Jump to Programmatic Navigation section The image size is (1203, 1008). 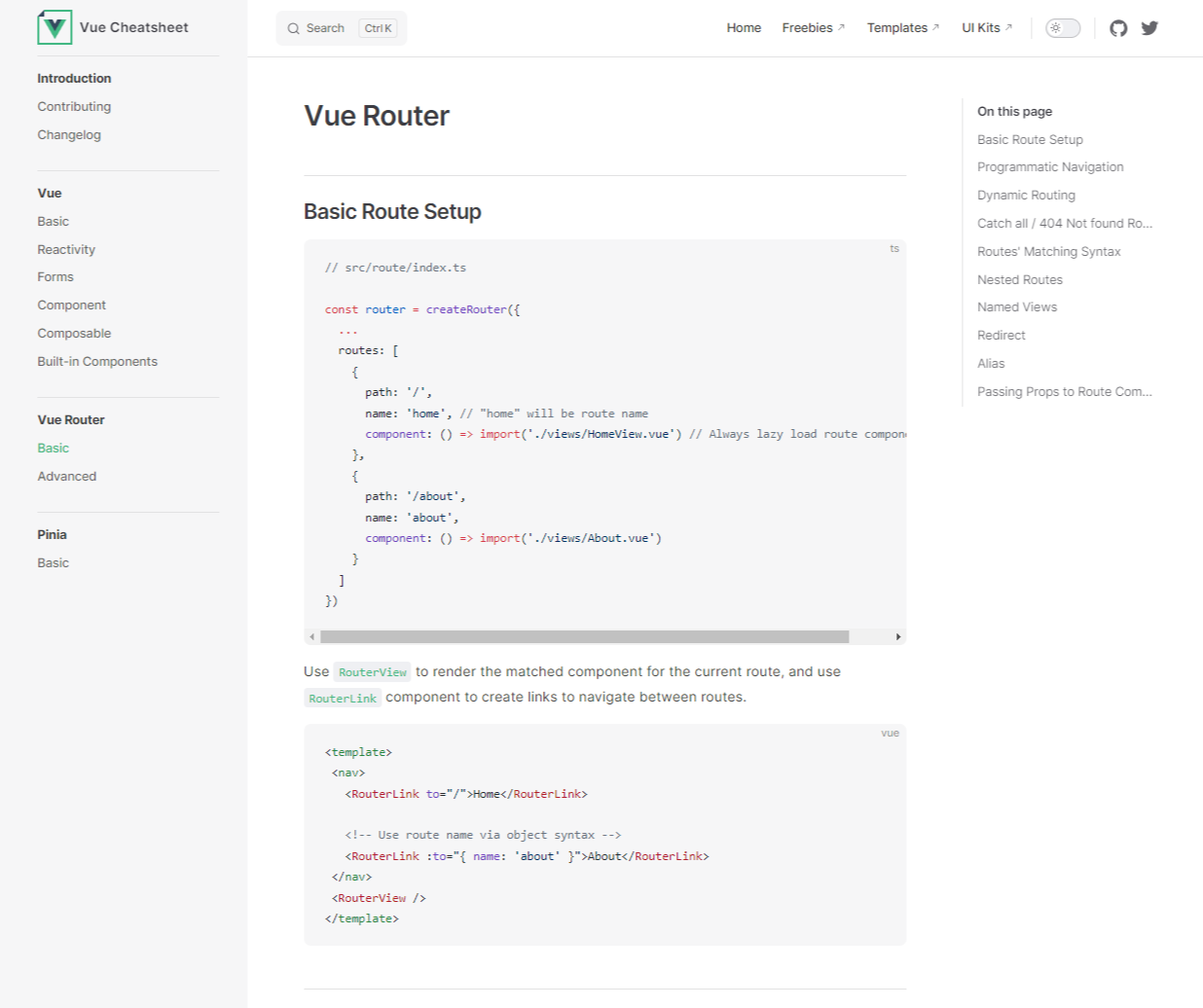[x=1050, y=166]
